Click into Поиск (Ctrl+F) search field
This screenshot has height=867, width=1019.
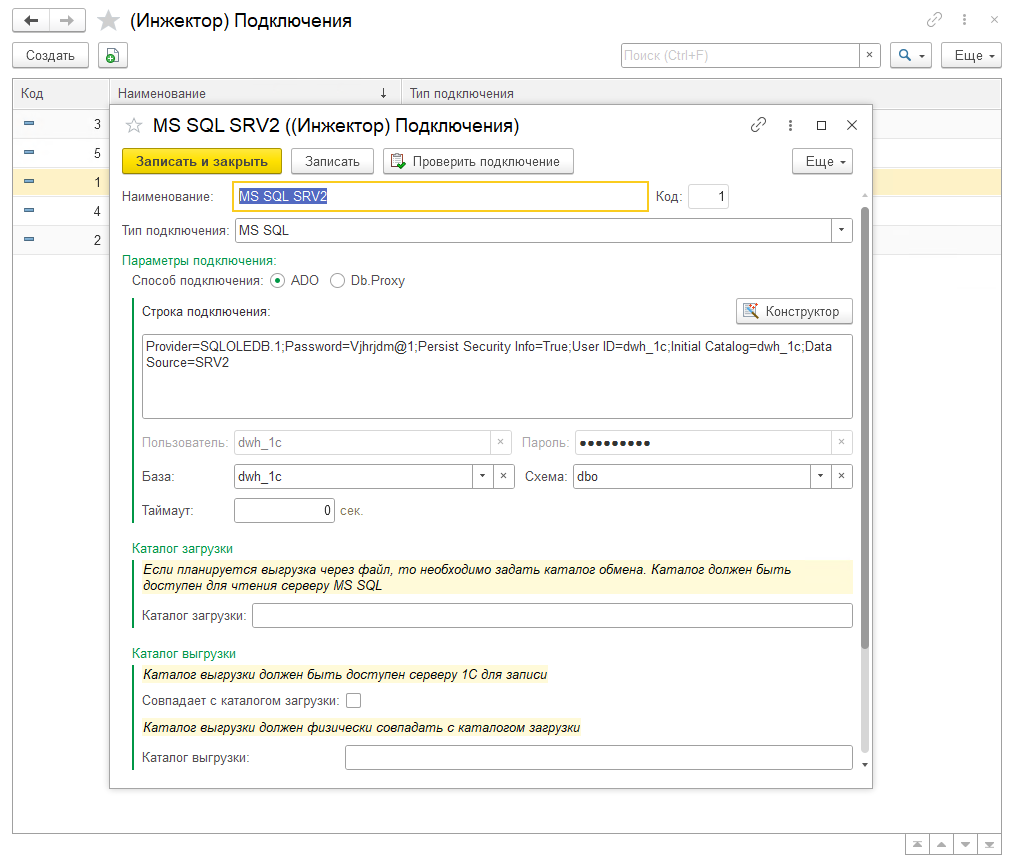coord(740,55)
